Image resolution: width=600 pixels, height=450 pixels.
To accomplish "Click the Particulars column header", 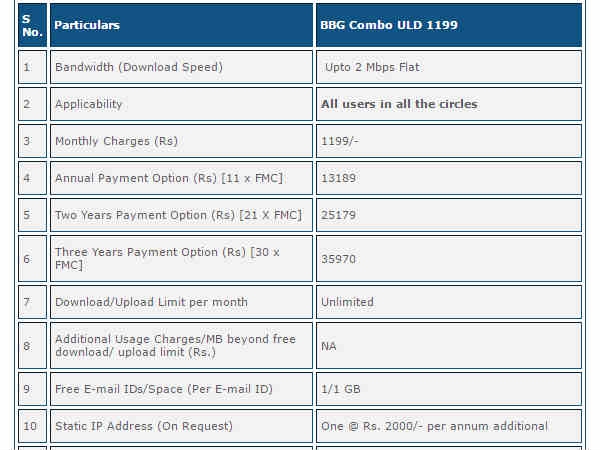I will pos(181,25).
